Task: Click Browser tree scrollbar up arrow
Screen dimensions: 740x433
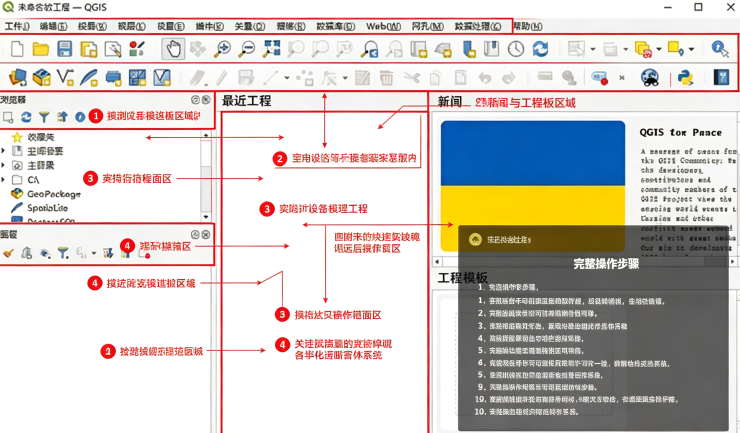Action: pyautogui.click(x=206, y=135)
